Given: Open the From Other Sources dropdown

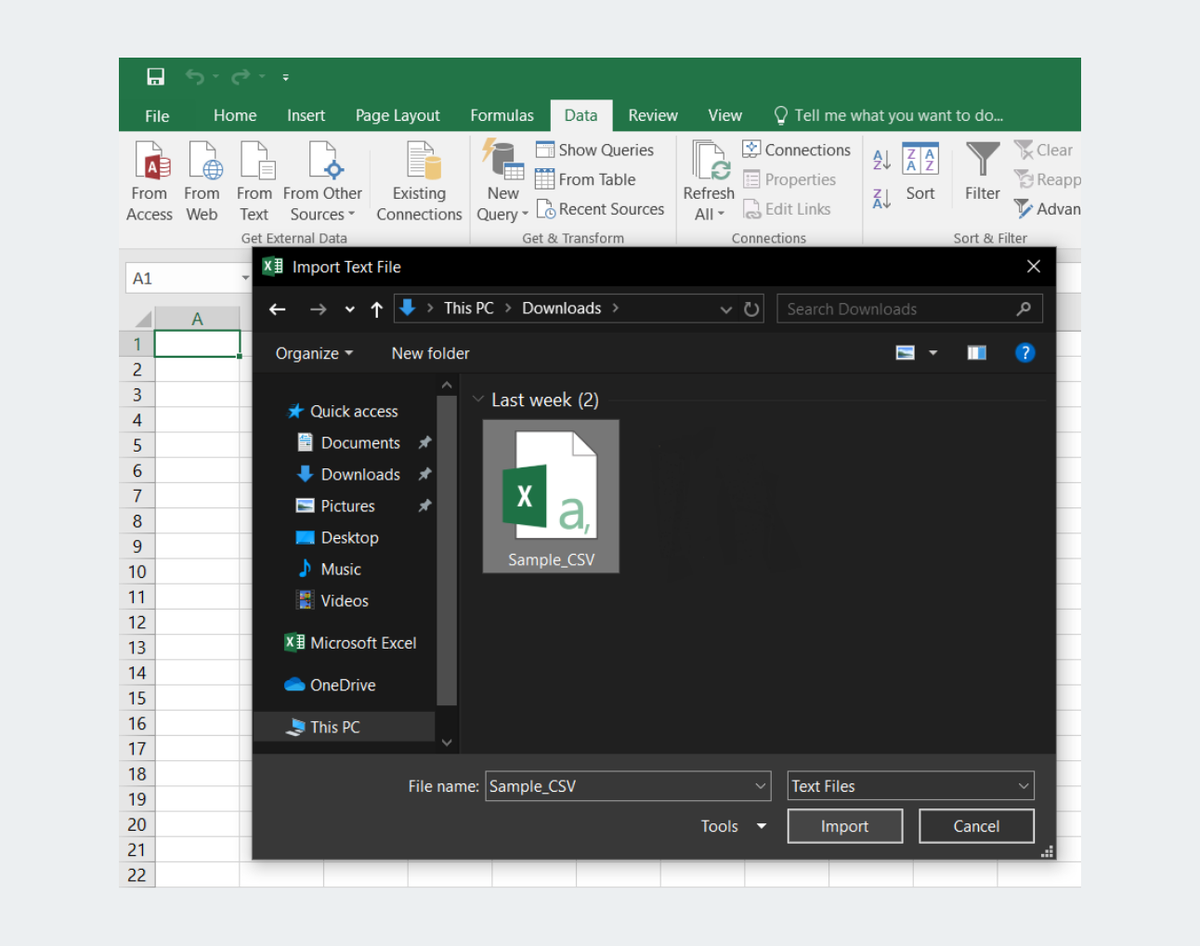Looking at the screenshot, I should 323,181.
